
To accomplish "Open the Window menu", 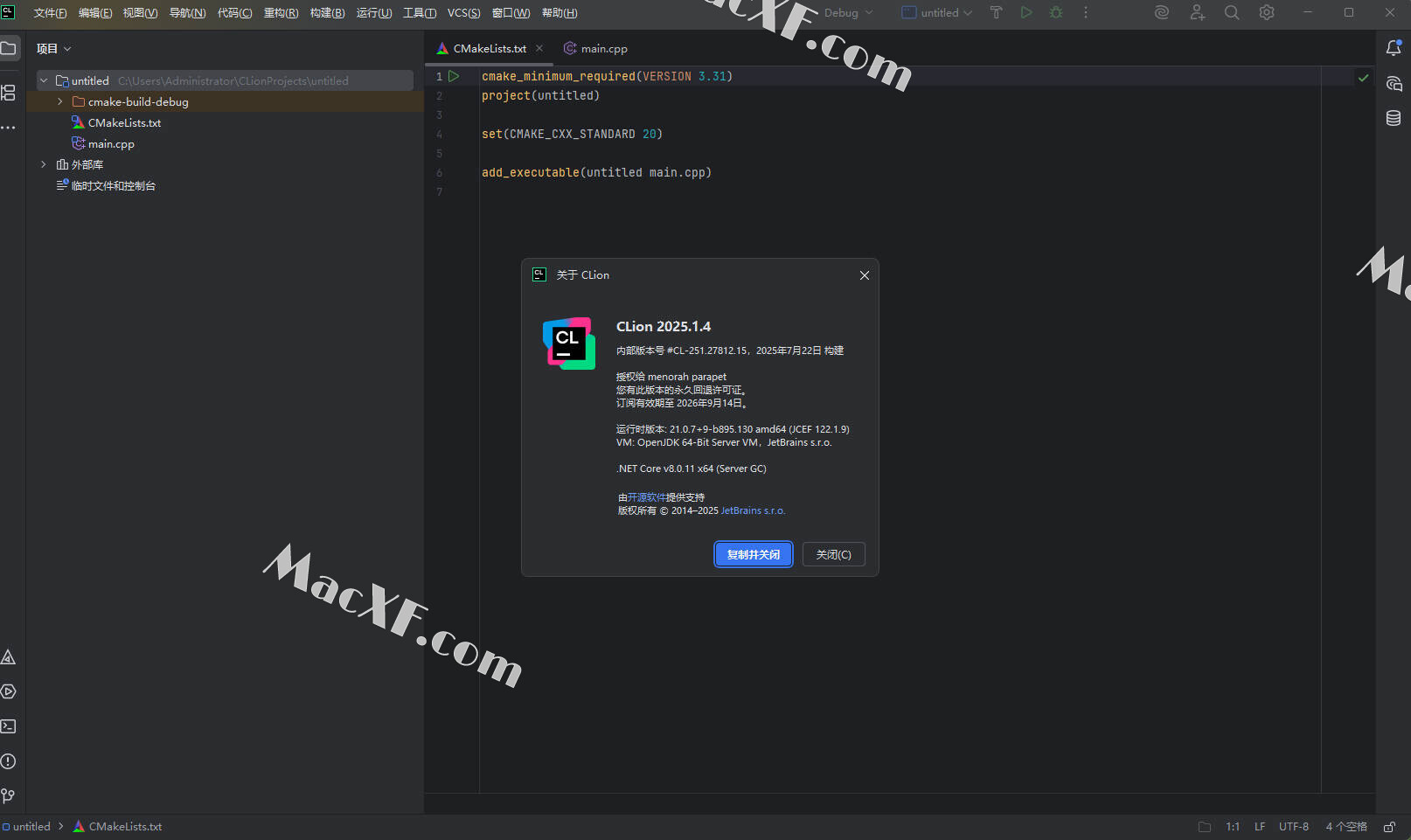I will (x=511, y=12).
